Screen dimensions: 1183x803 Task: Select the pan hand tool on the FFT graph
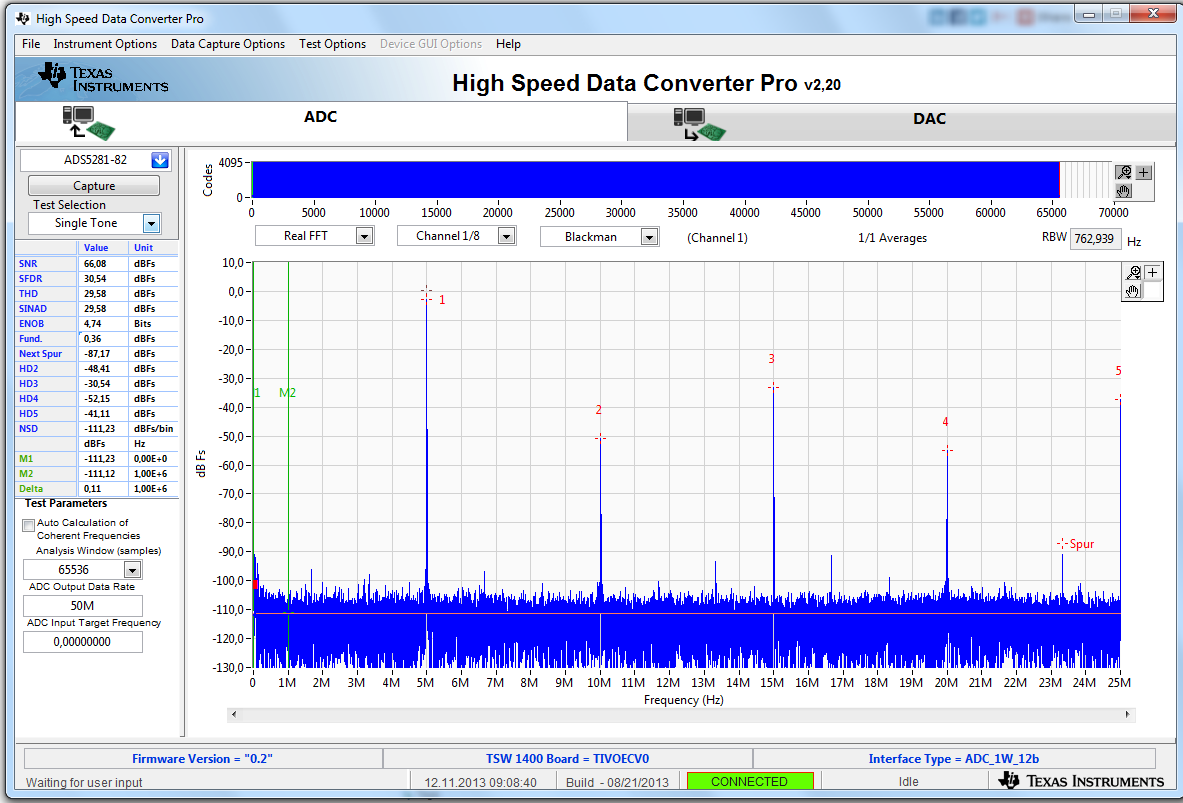click(1133, 291)
